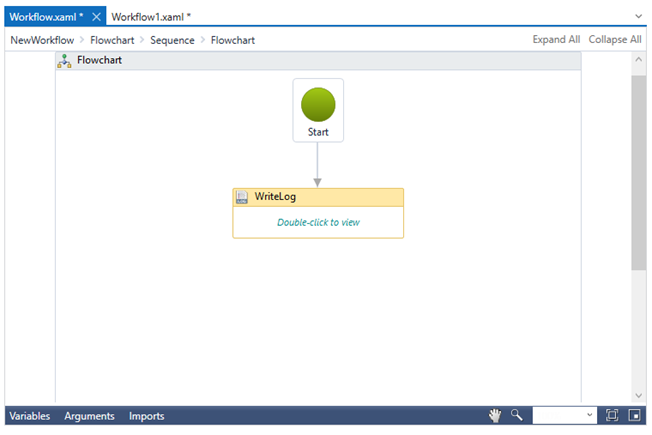
Task: Open the Variables panel
Action: (x=29, y=416)
